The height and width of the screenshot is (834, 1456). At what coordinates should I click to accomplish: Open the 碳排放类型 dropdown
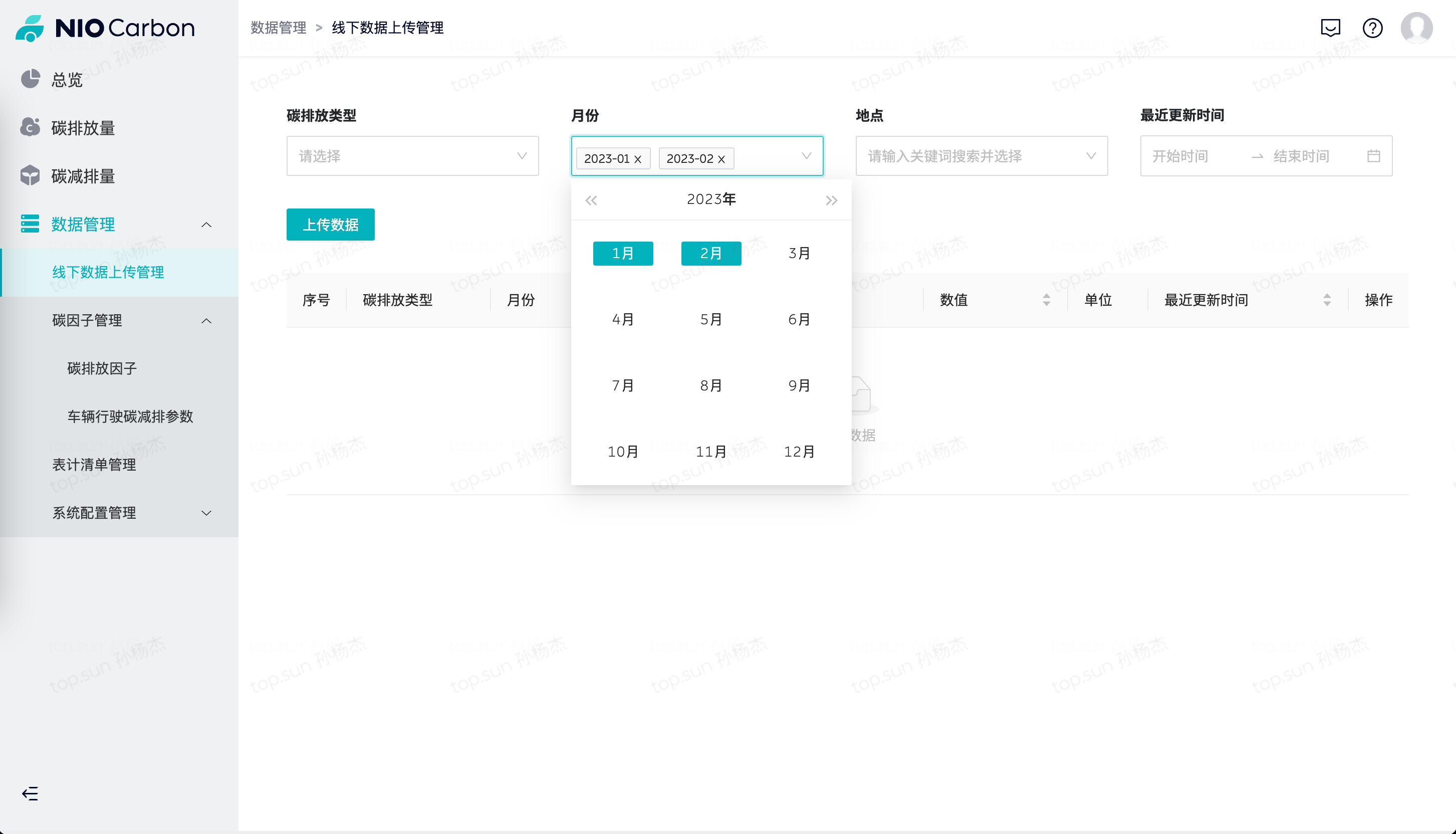[x=412, y=156]
